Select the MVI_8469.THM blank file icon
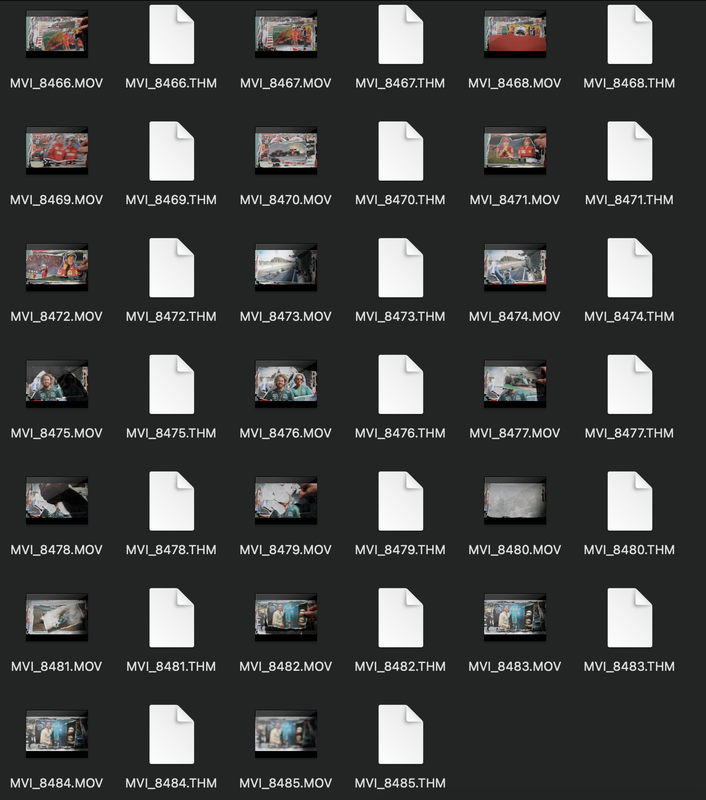This screenshot has height=800, width=706. tap(171, 151)
